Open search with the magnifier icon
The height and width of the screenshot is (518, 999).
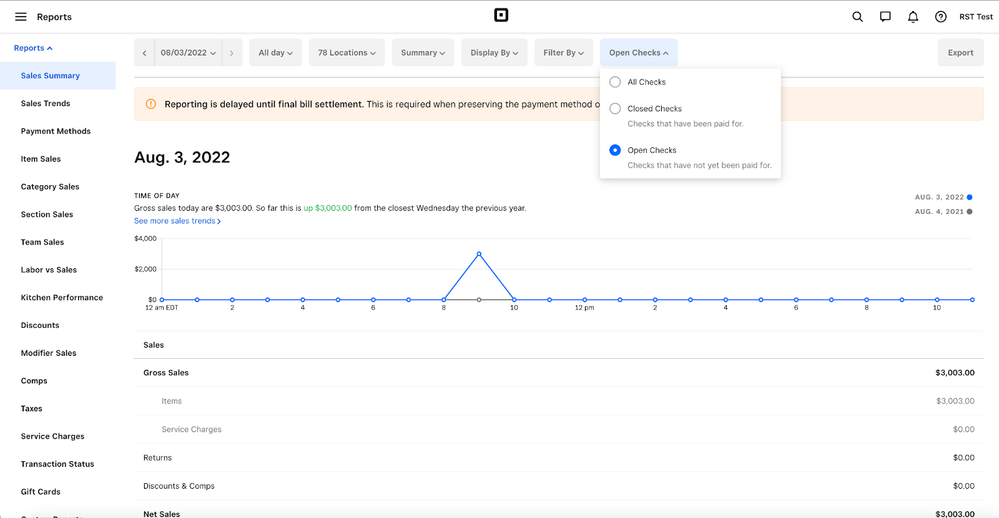[x=857, y=17]
